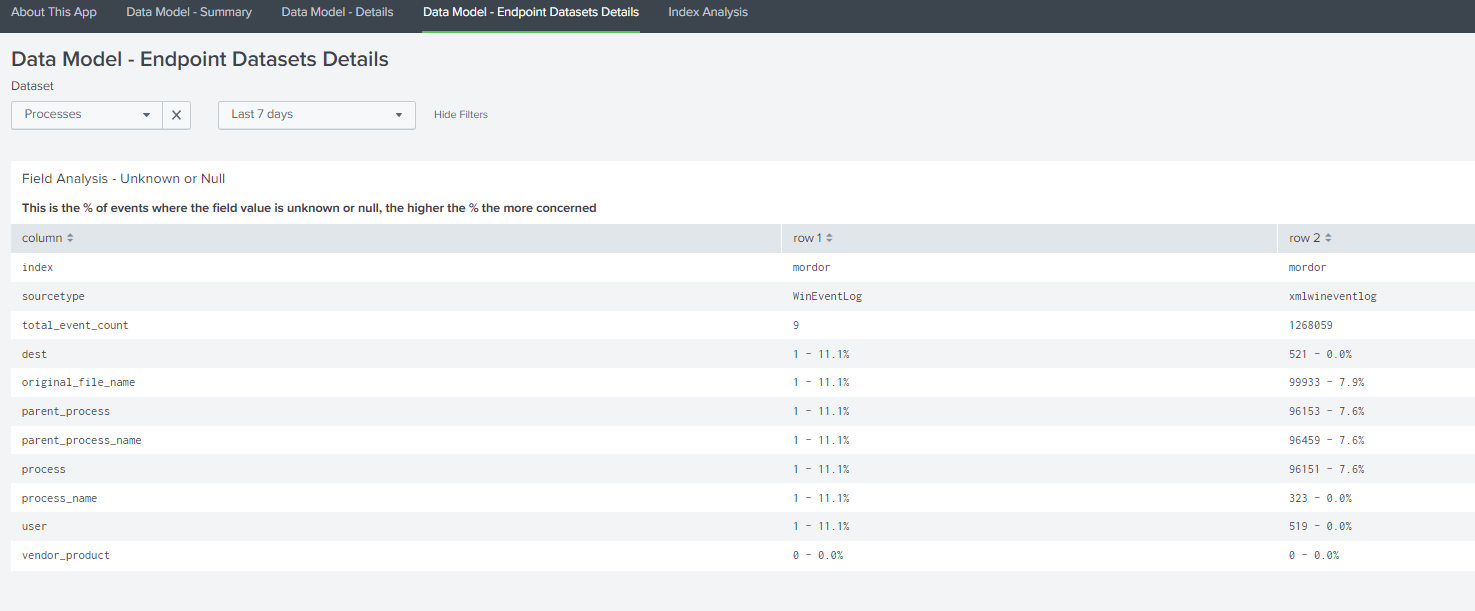Open the About This App tab
The height and width of the screenshot is (611, 1475).
pyautogui.click(x=54, y=13)
